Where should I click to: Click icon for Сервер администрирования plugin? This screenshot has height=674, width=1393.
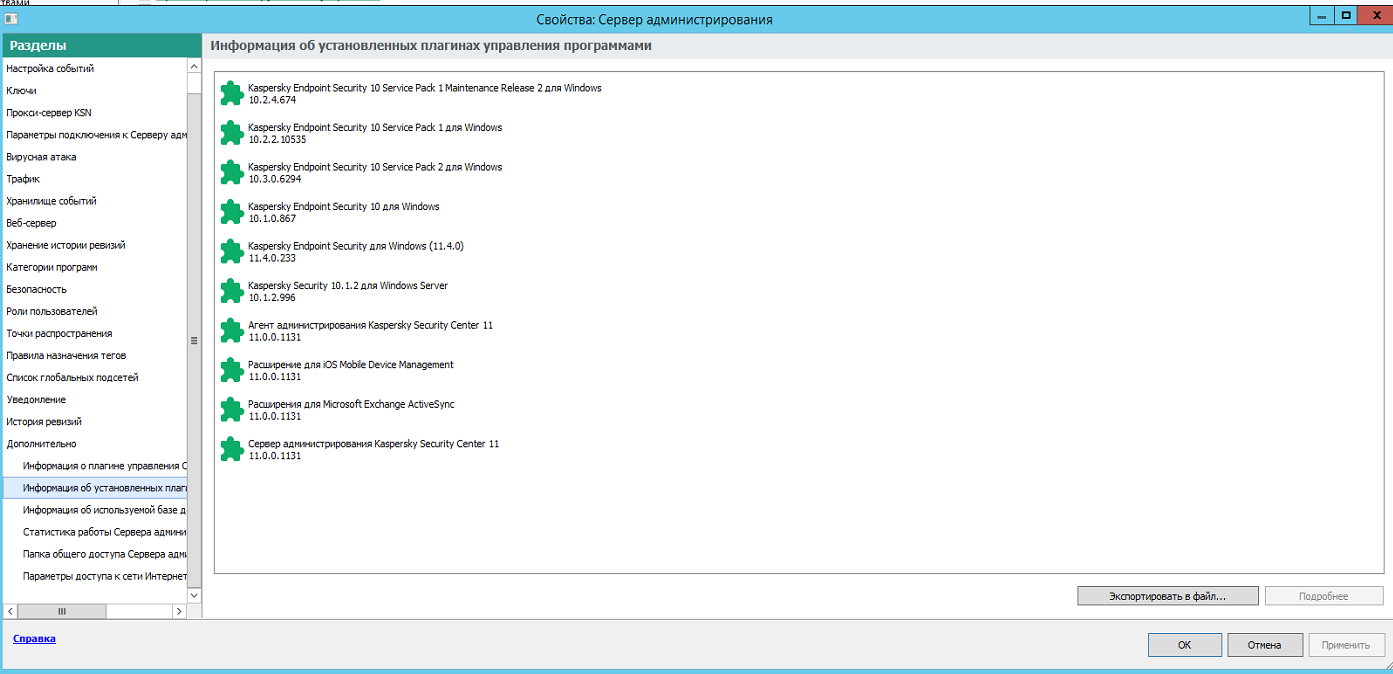[x=232, y=449]
